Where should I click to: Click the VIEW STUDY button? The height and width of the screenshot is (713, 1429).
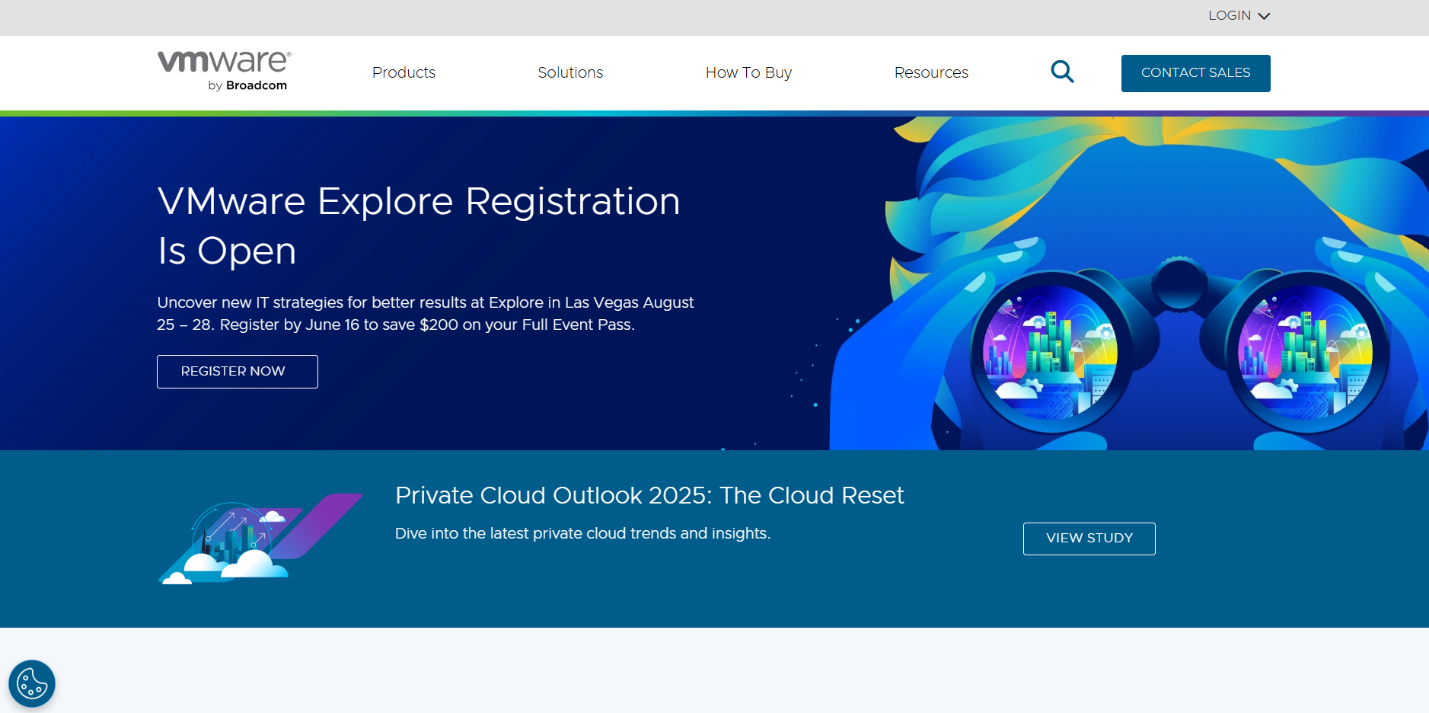[x=1089, y=538]
